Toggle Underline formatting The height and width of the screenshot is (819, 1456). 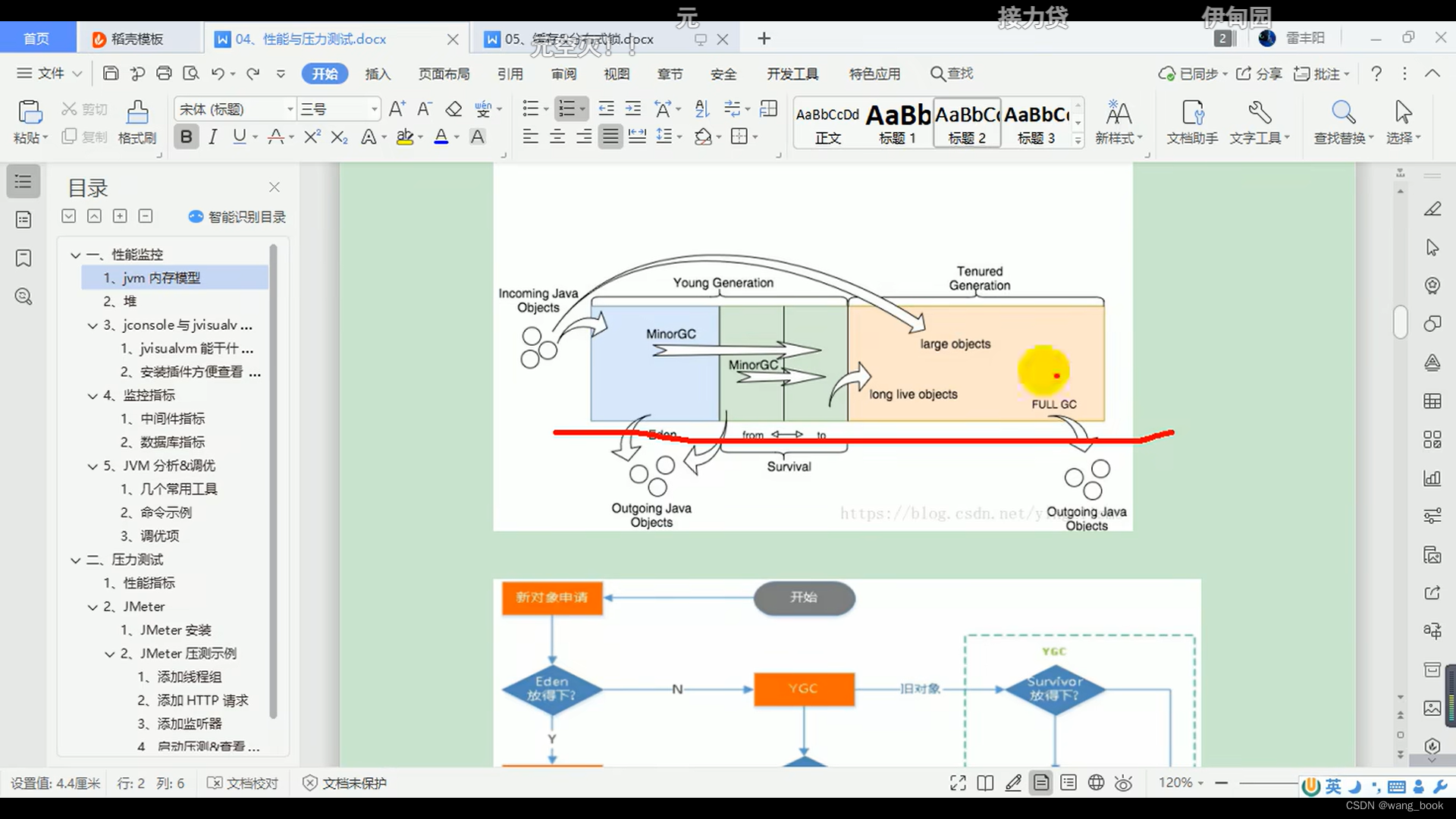240,136
